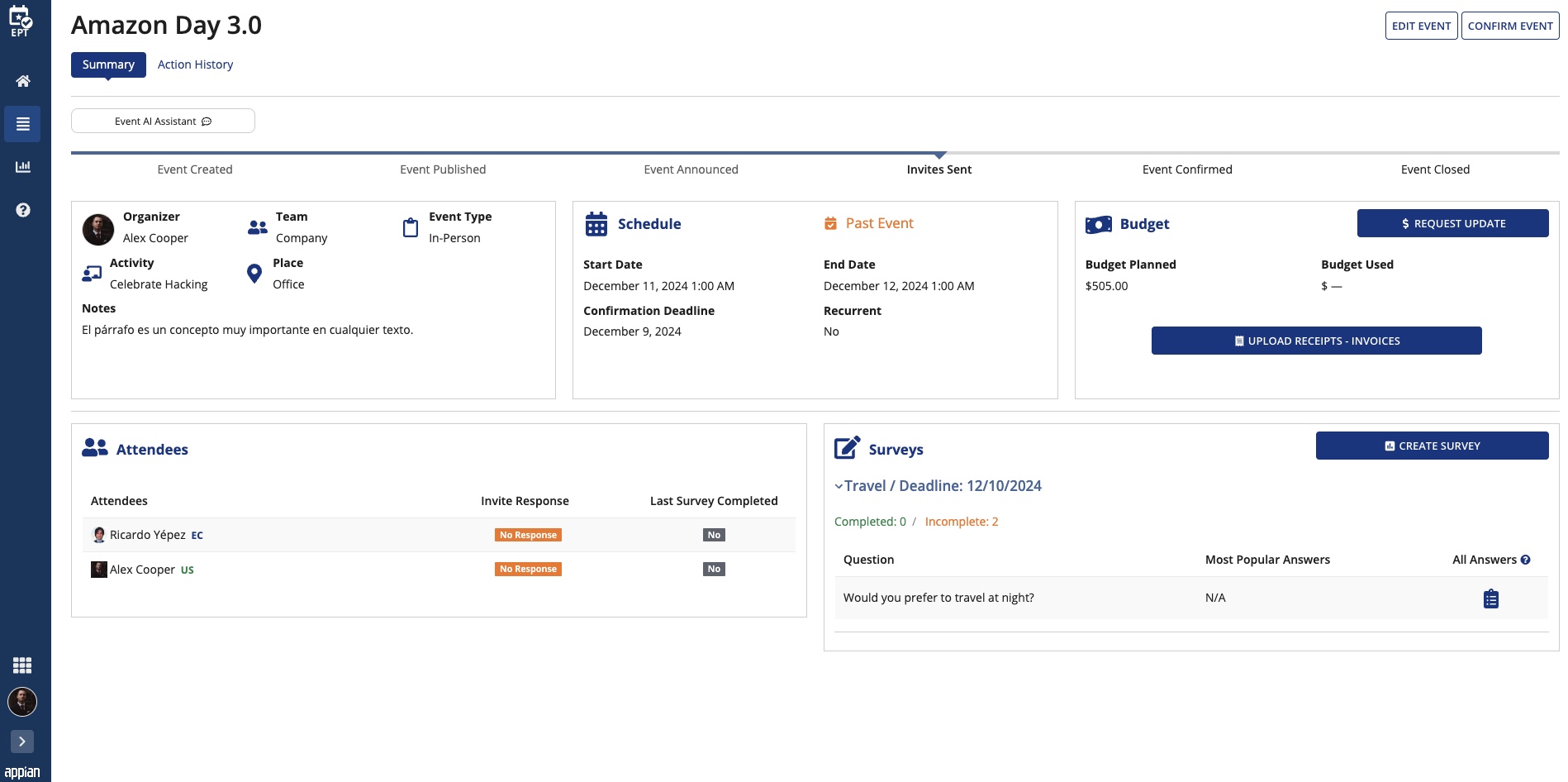
Task: Click the Surveys edit pencil icon
Action: tap(848, 447)
